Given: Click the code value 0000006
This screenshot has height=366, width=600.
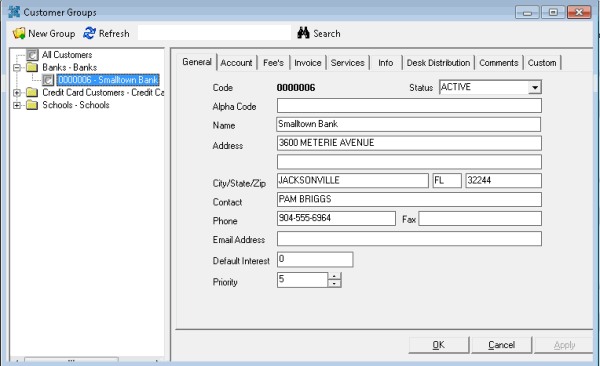Looking at the screenshot, I should [x=296, y=88].
